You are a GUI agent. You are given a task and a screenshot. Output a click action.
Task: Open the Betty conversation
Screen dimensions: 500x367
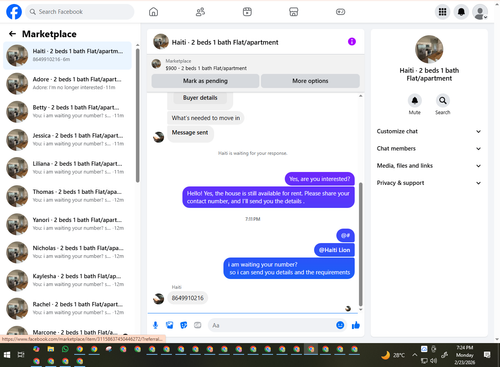[x=67, y=112]
